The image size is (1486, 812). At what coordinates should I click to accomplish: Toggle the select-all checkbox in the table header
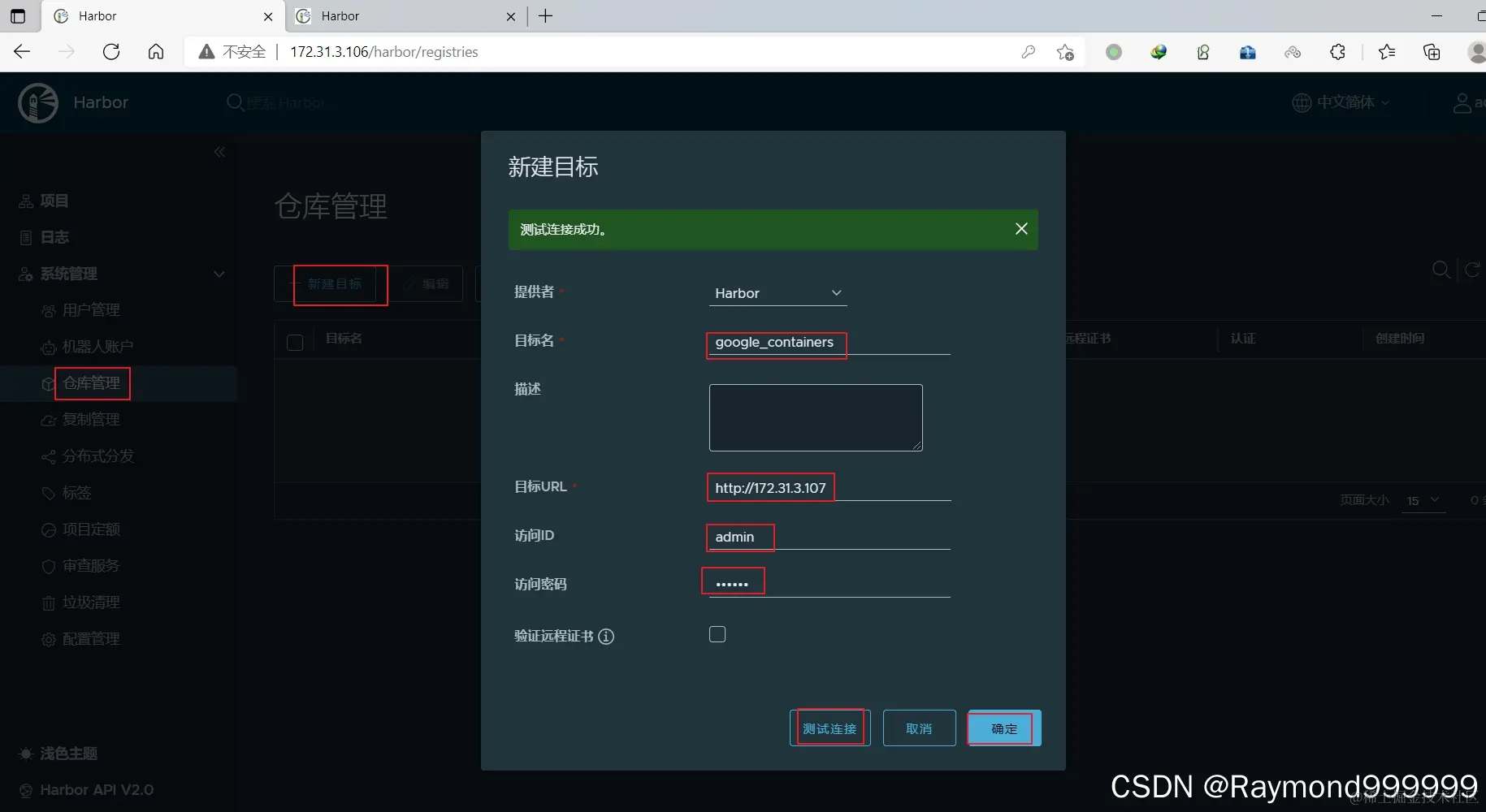295,343
